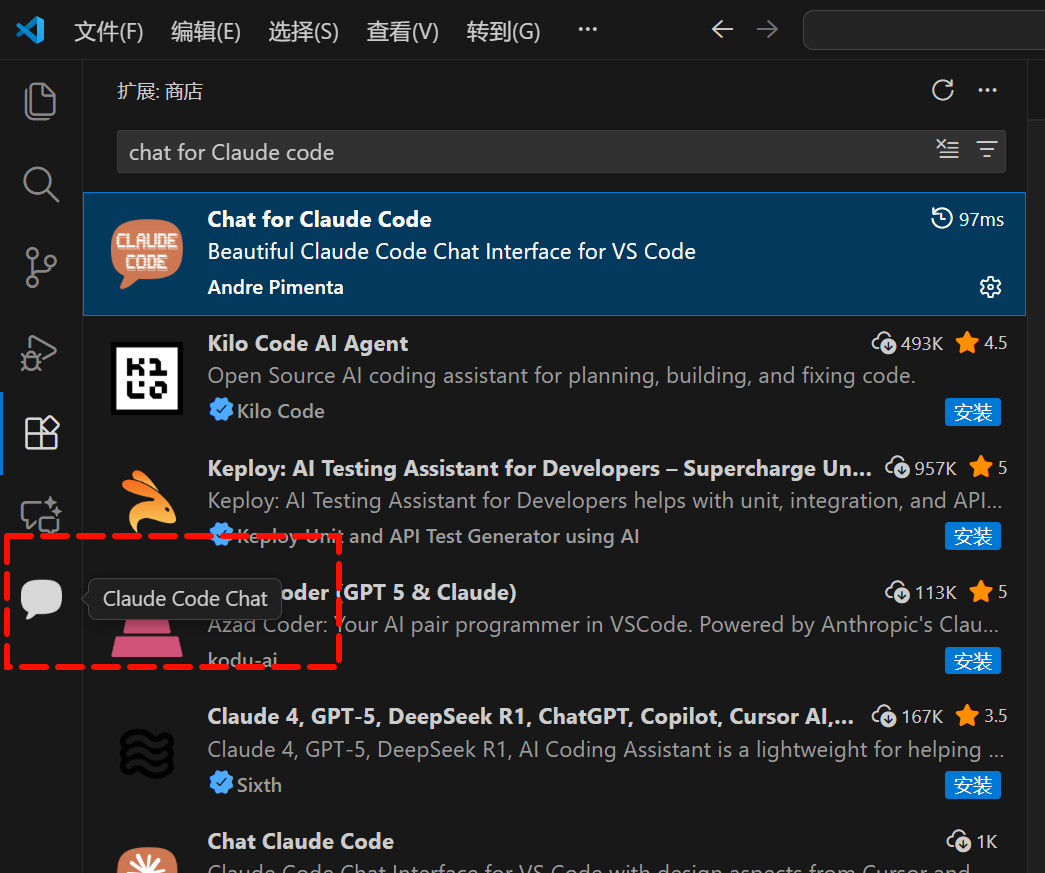
Task: Click the Beautiful Claude Code Chat Interface description
Action: 452,252
